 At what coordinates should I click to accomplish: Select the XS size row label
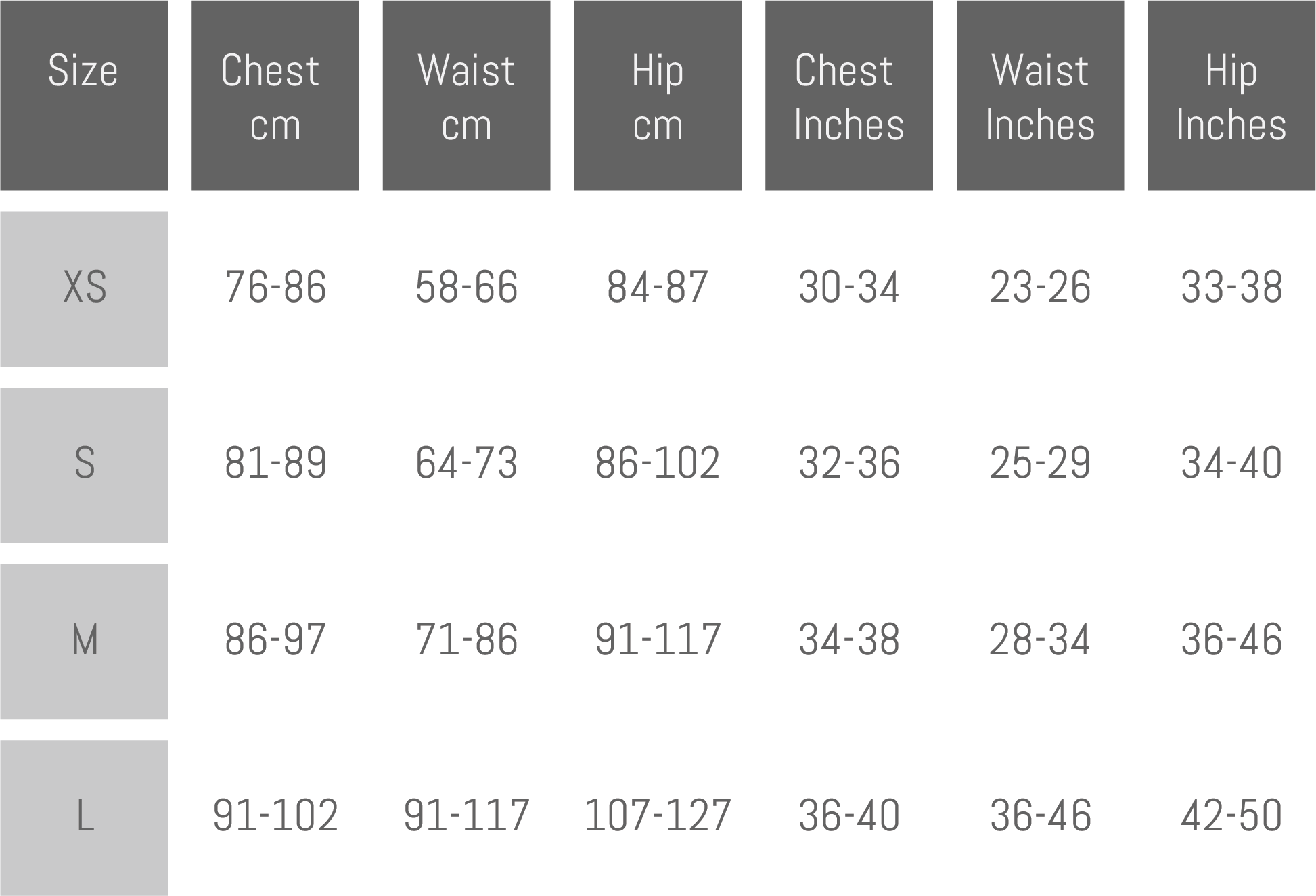84,288
